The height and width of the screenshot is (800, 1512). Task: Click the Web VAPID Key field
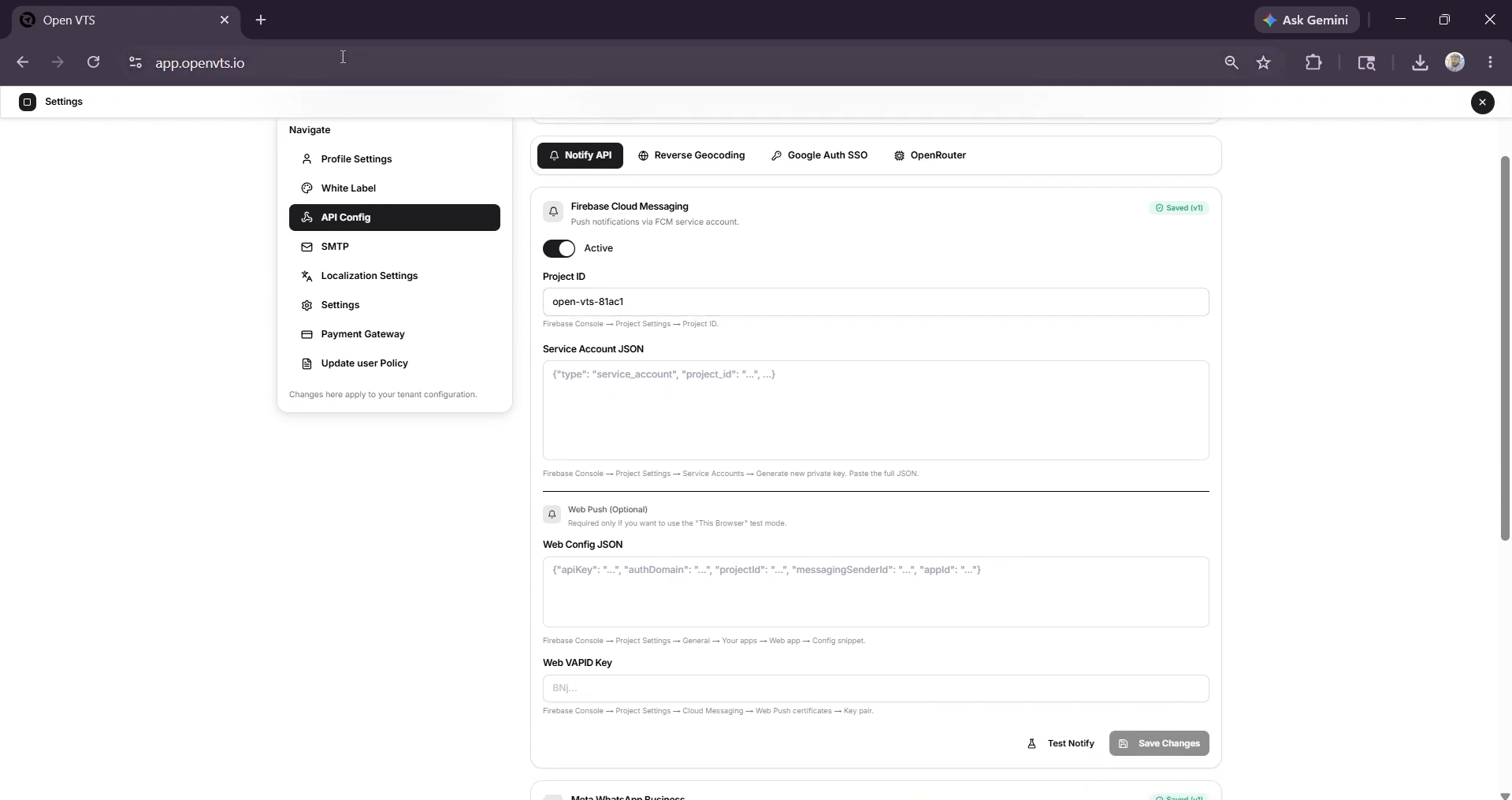point(875,688)
